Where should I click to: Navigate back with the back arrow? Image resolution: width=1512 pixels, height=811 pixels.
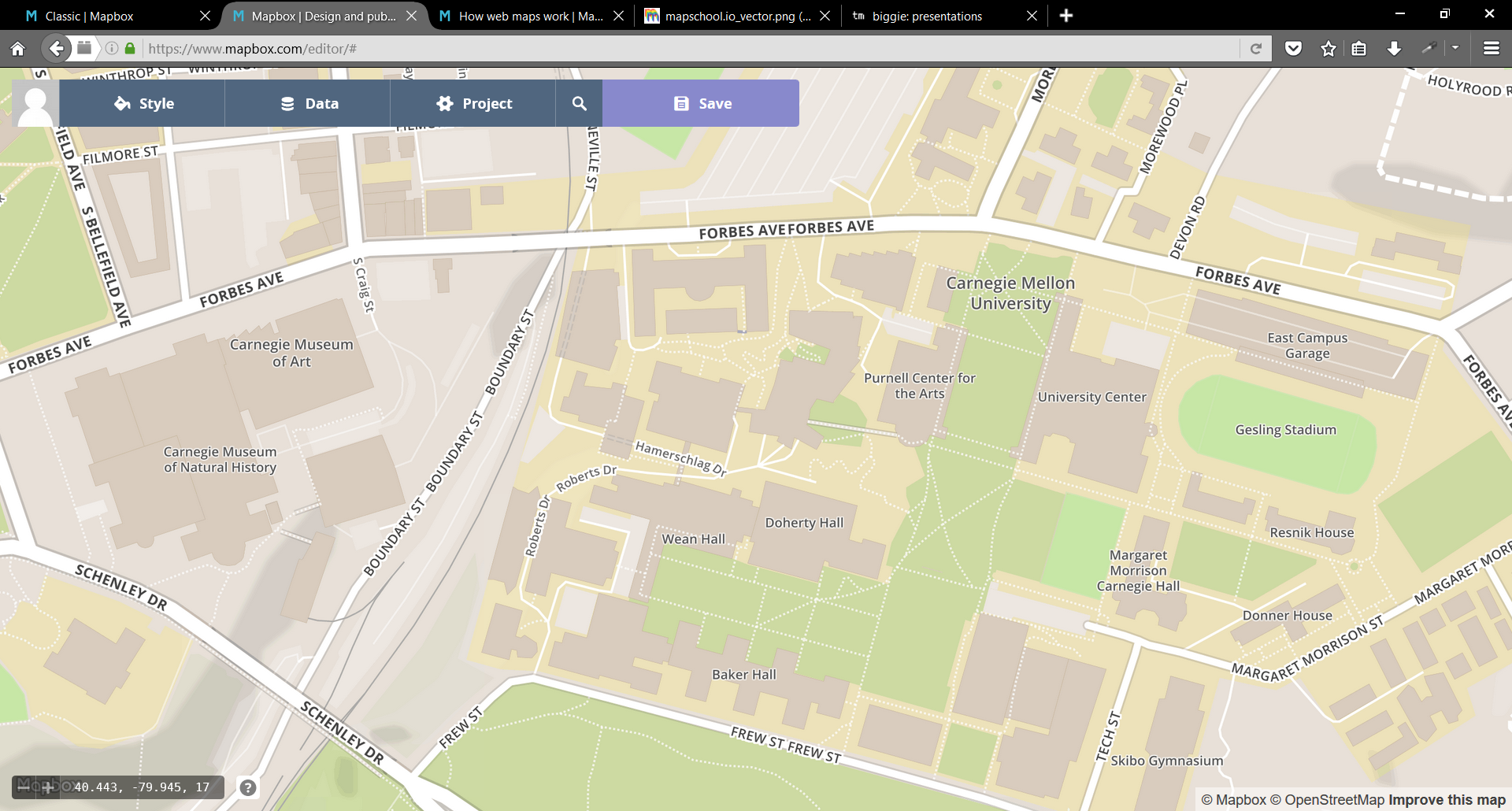[55, 49]
